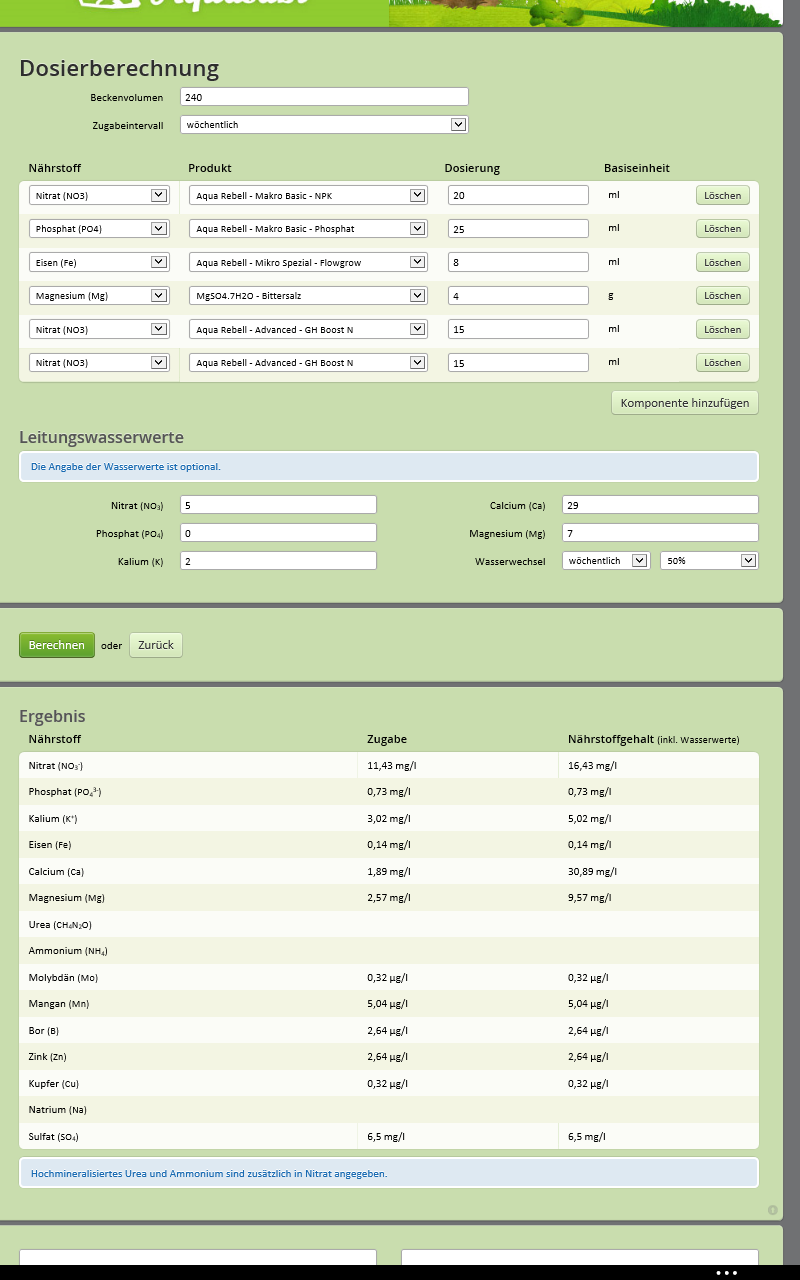
Task: Click the Dosierung field containing 4
Action: coord(518,296)
